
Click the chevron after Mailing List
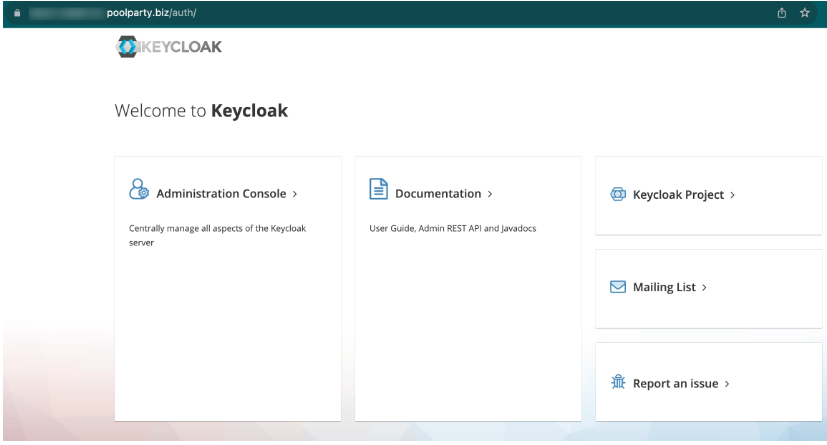coord(704,288)
